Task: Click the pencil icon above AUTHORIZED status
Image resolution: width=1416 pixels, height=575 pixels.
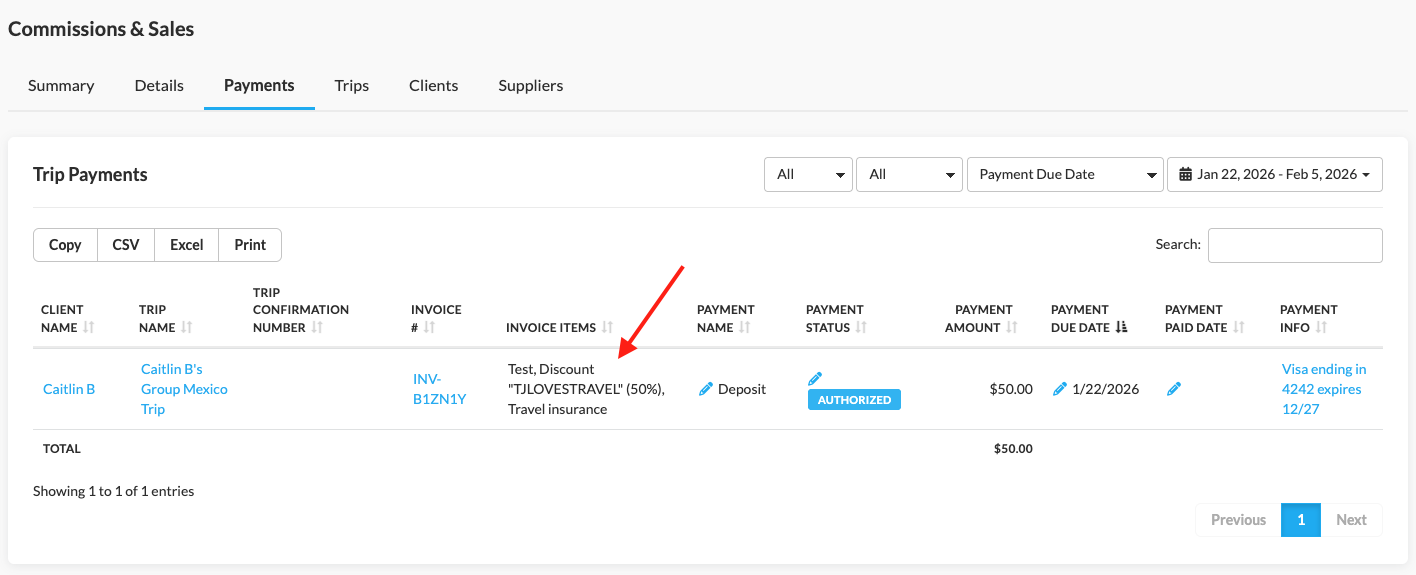Action: point(815,378)
